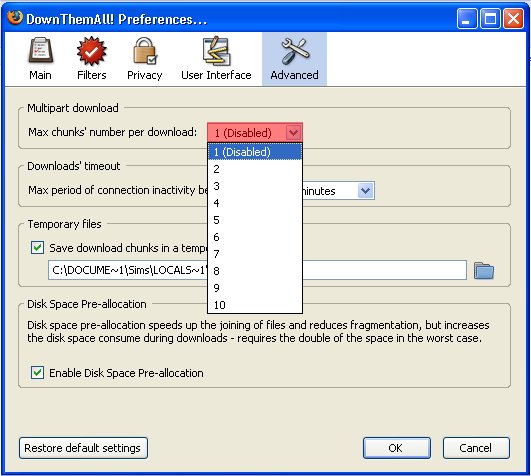This screenshot has width=531, height=476.
Task: Confirm preferences with OK
Action: (397, 448)
